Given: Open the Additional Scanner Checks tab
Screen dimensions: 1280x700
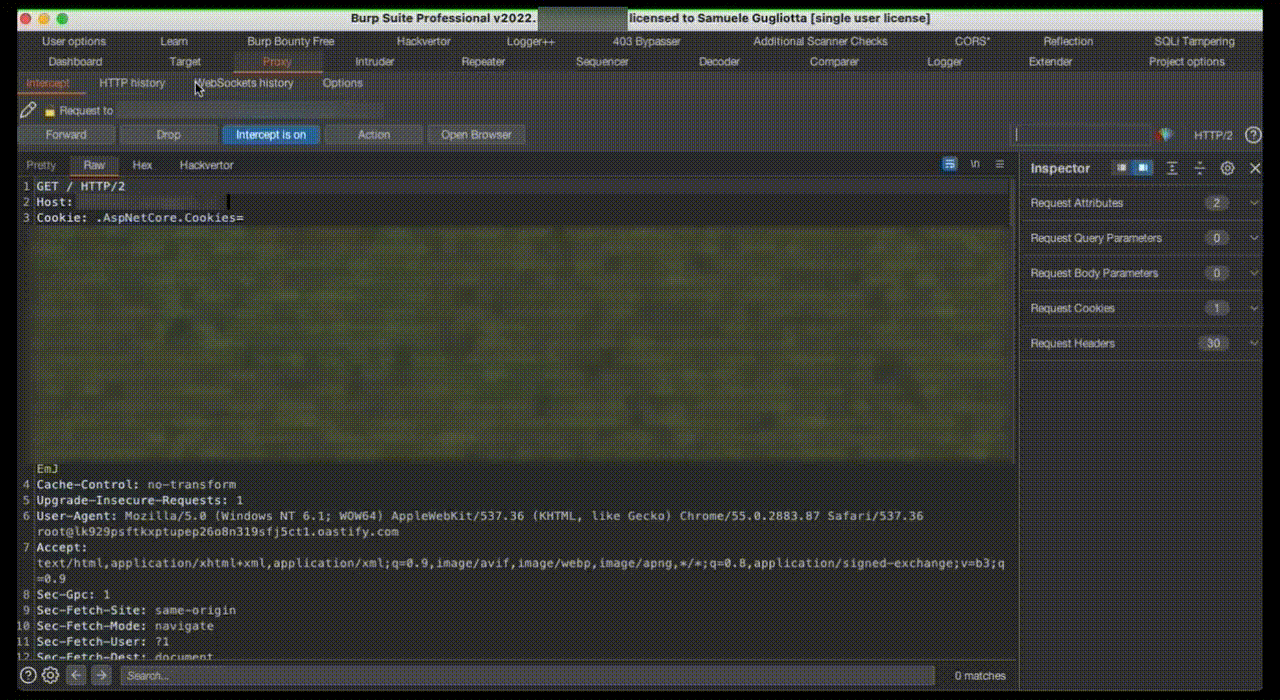Looking at the screenshot, I should 820,42.
